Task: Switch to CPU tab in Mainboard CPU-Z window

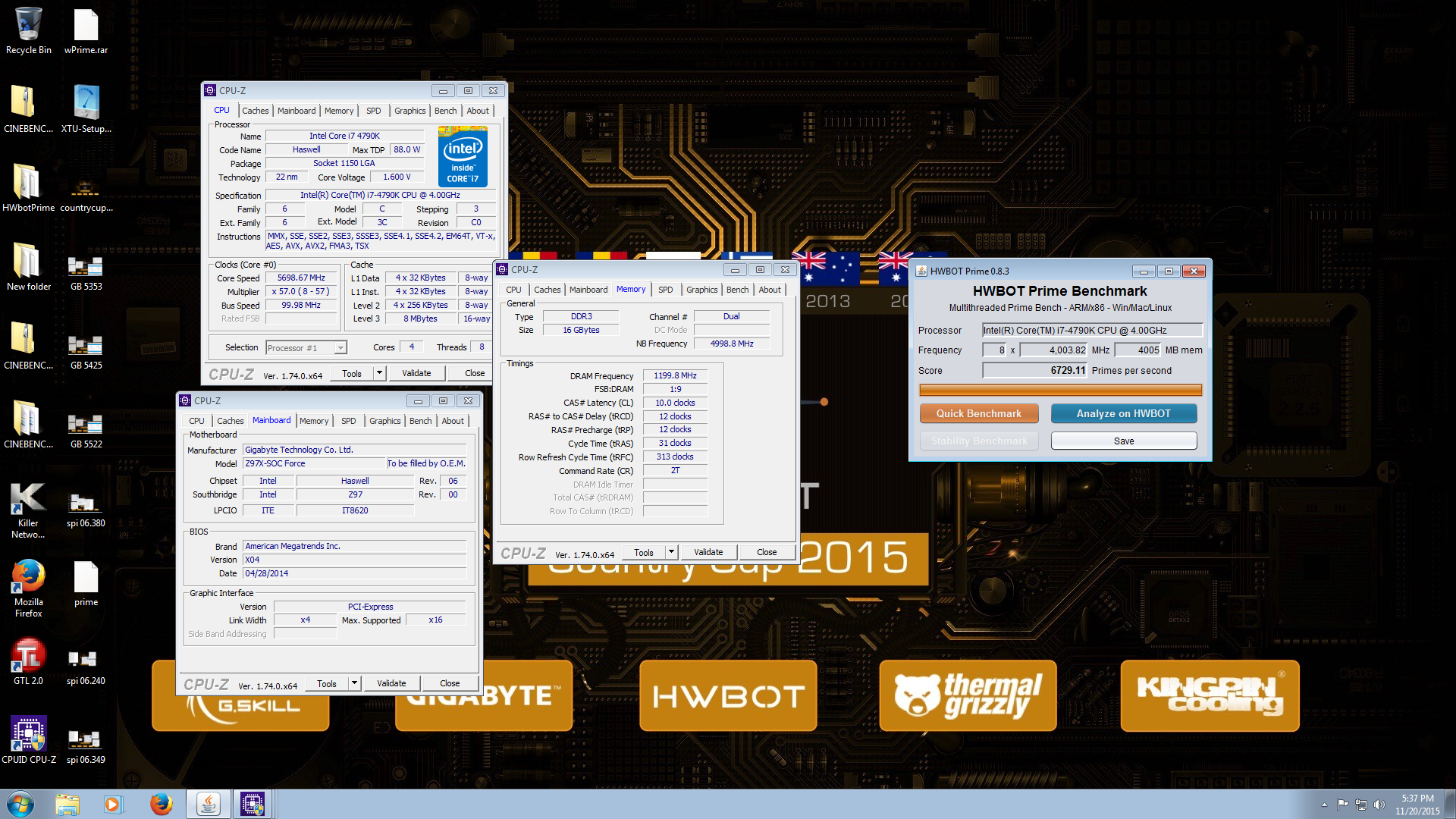Action: tap(196, 421)
